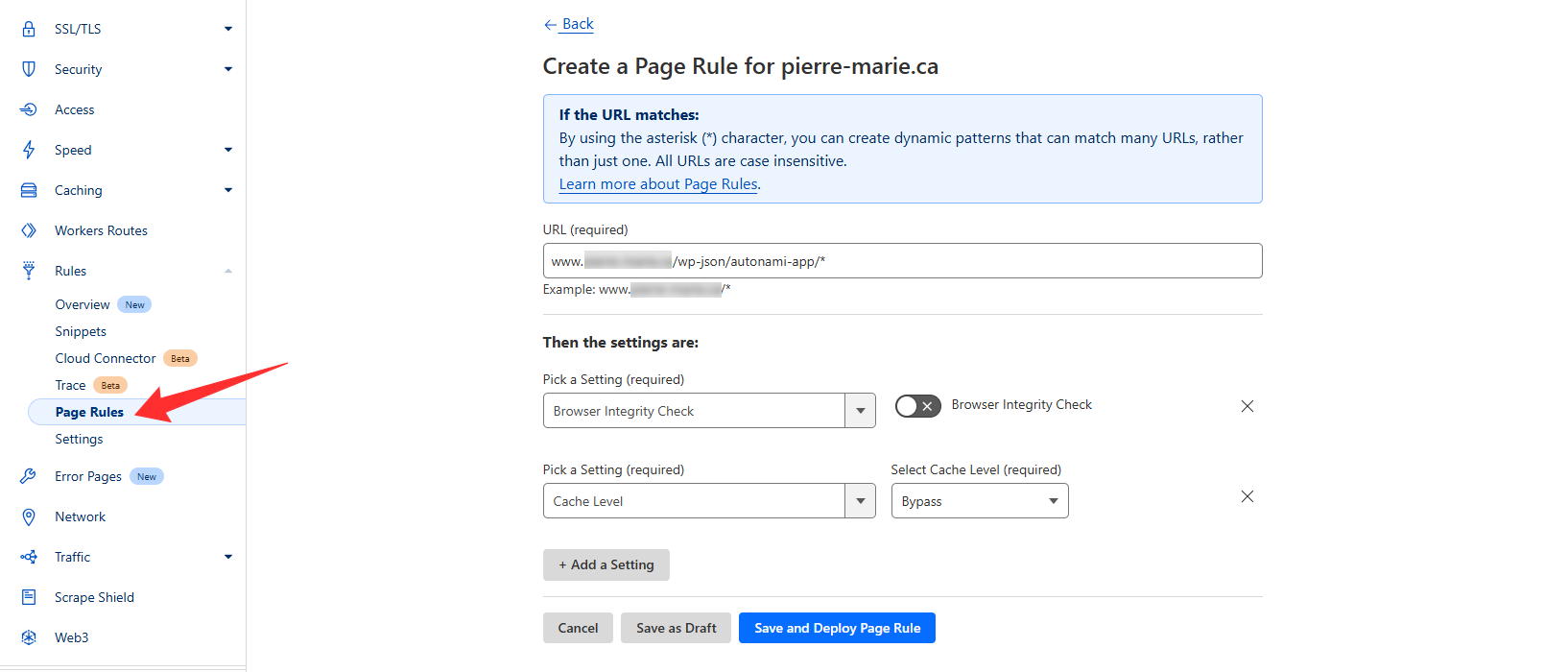Collapse the Rules sidebar section
1568x672 pixels.
tap(227, 271)
